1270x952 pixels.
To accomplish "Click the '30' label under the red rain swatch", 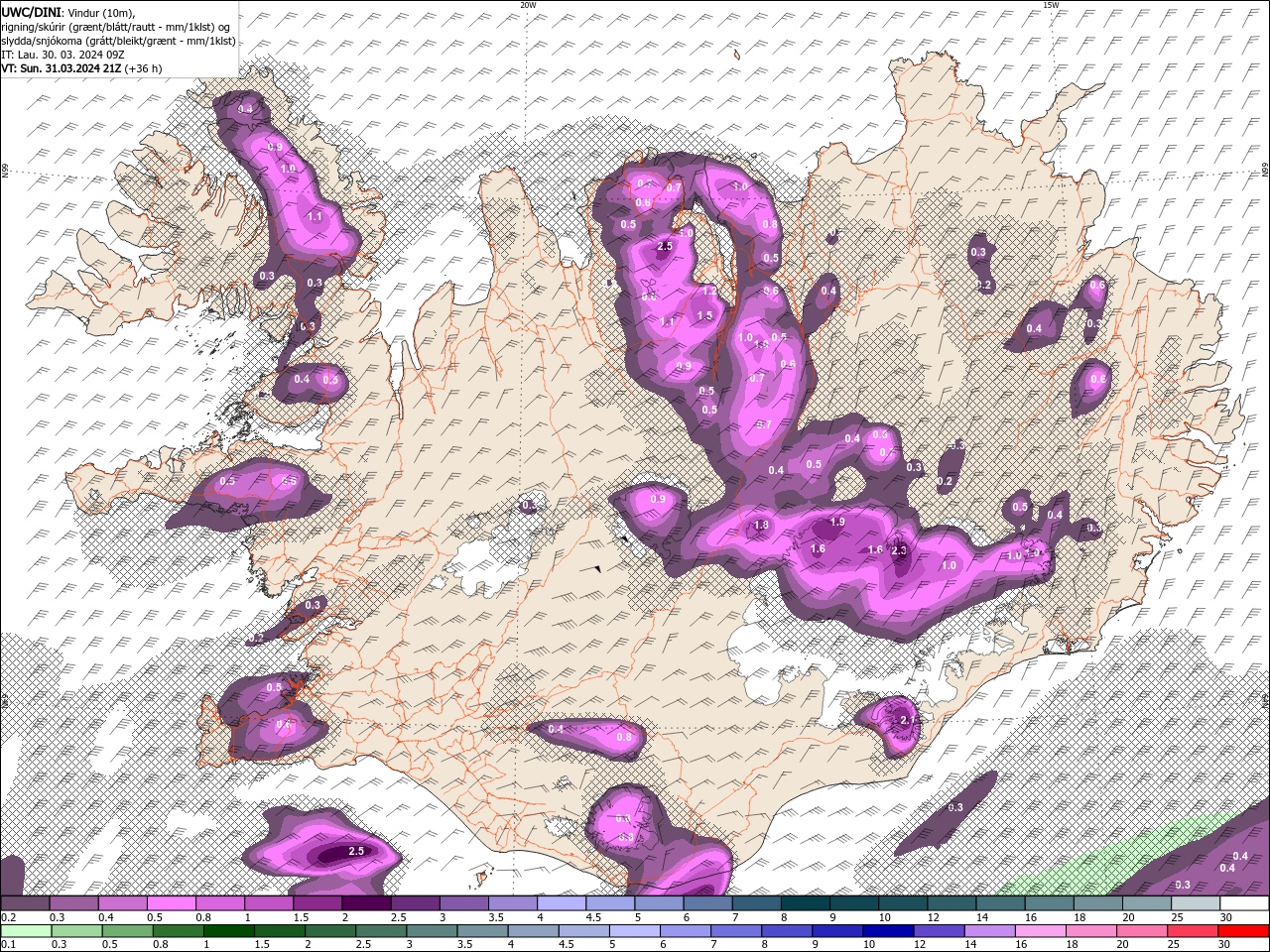I will coord(1223,944).
